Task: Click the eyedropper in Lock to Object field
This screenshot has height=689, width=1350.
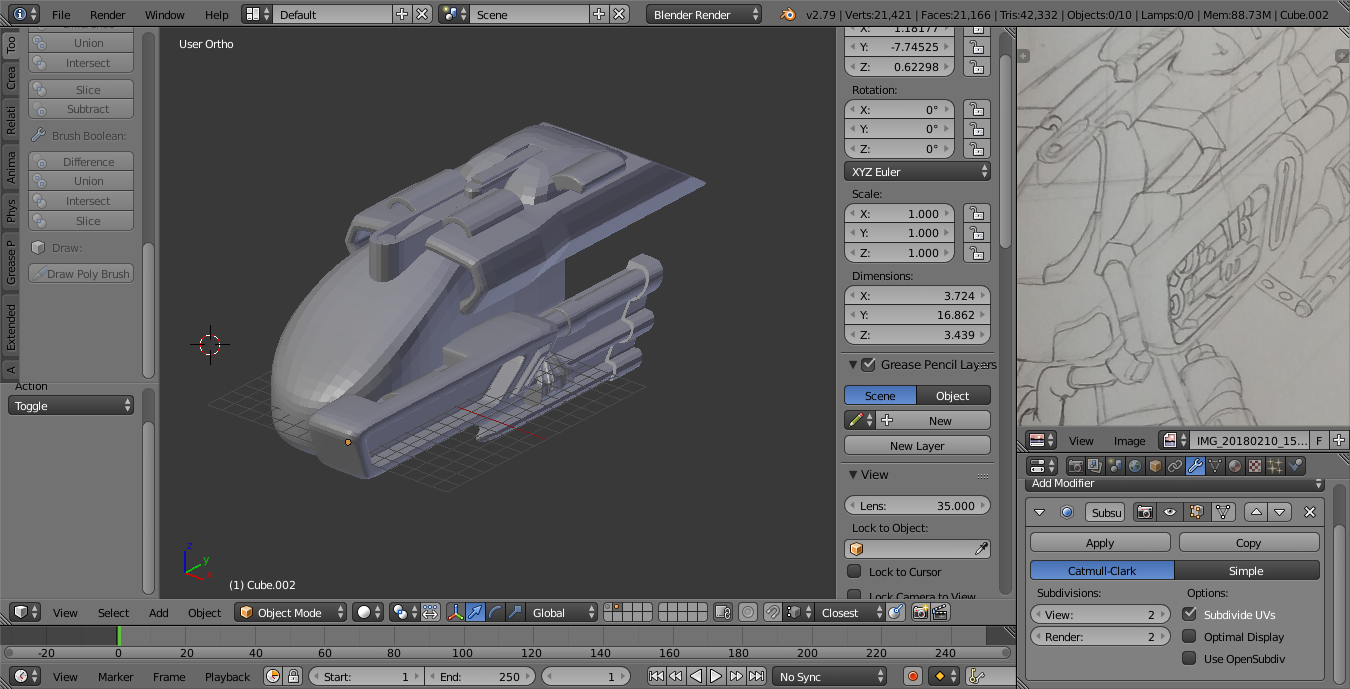Action: coord(982,549)
